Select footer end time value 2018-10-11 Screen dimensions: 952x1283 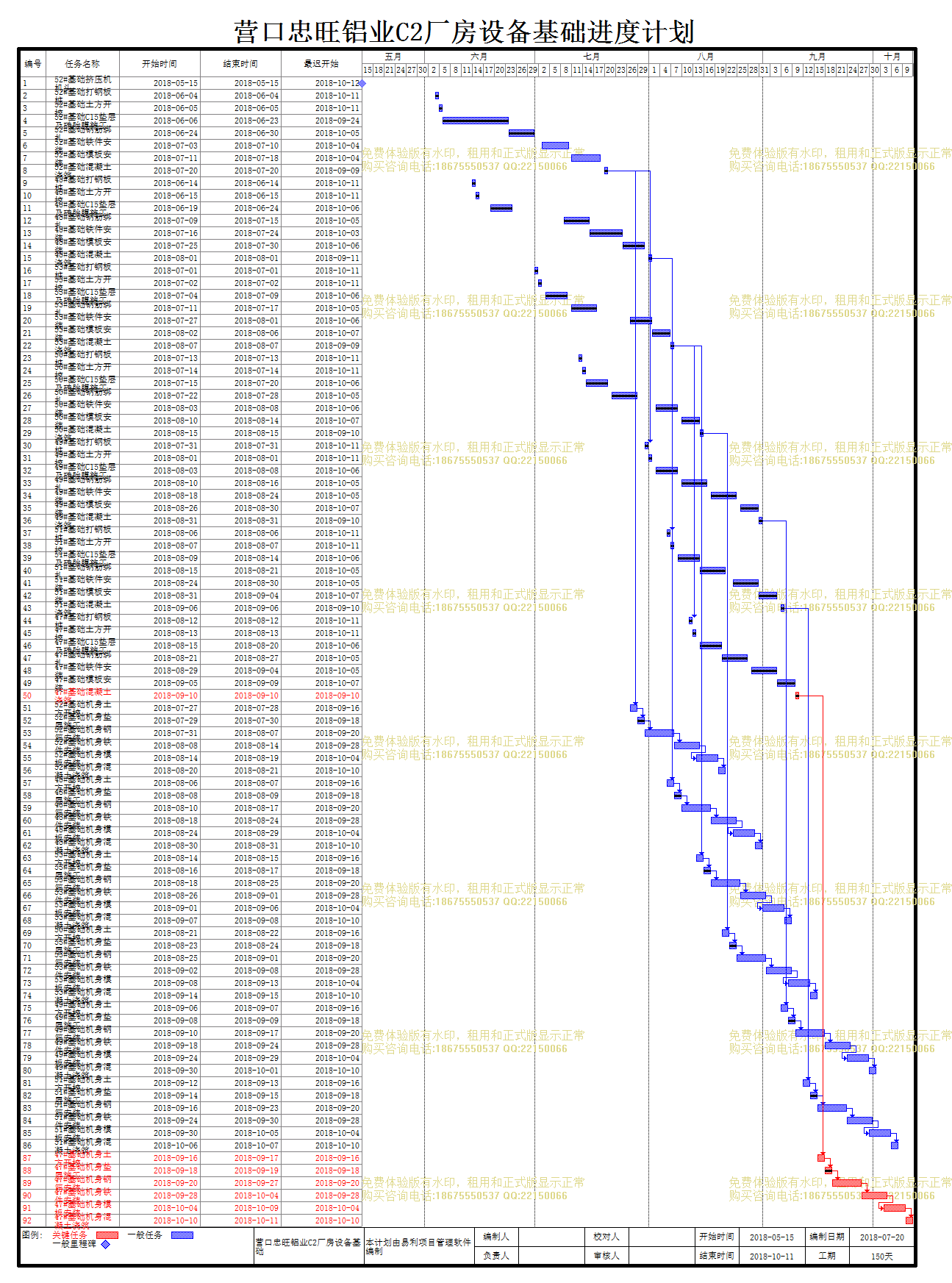(x=772, y=1257)
